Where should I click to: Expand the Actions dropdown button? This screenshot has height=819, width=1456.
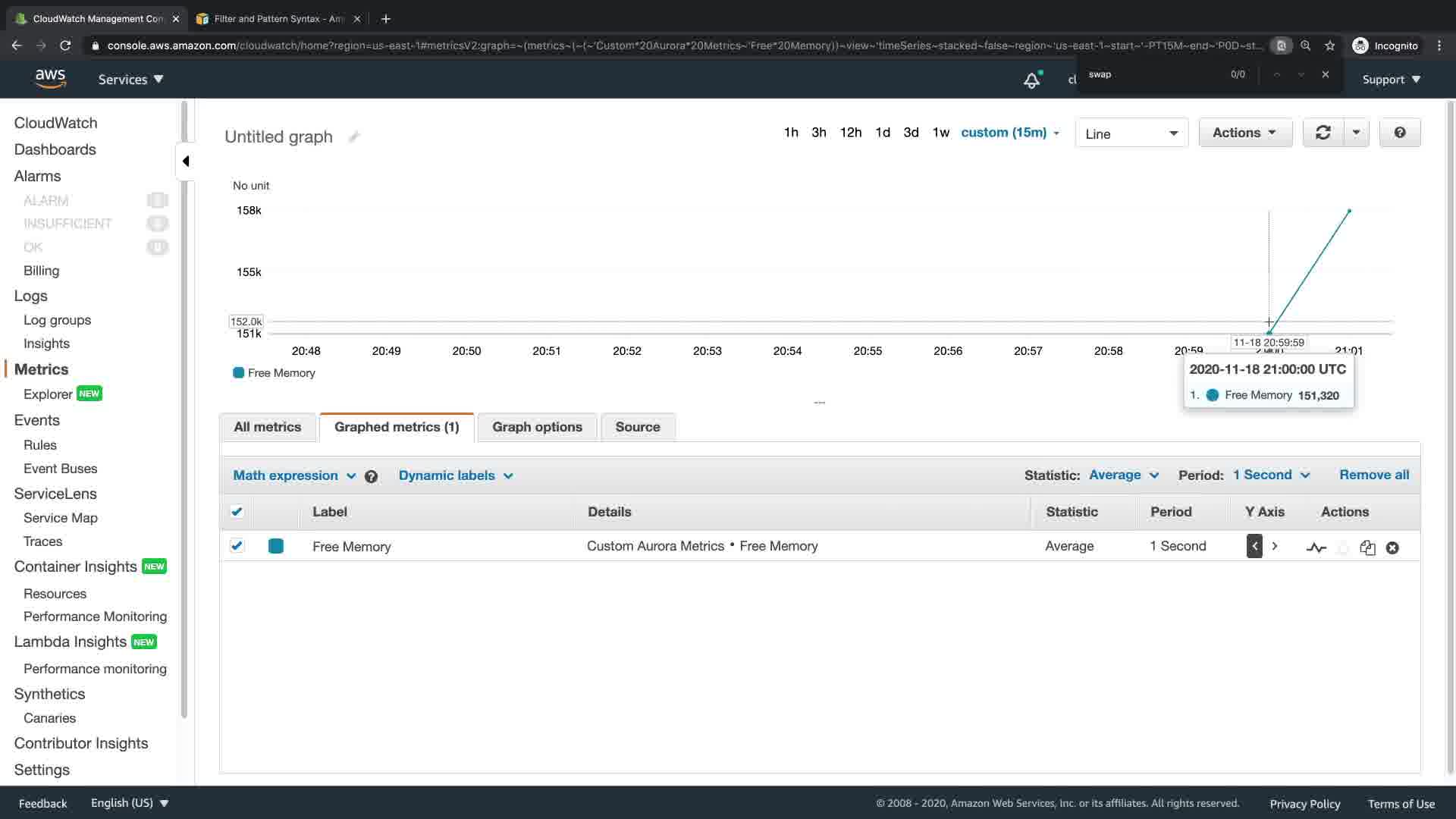pos(1244,133)
